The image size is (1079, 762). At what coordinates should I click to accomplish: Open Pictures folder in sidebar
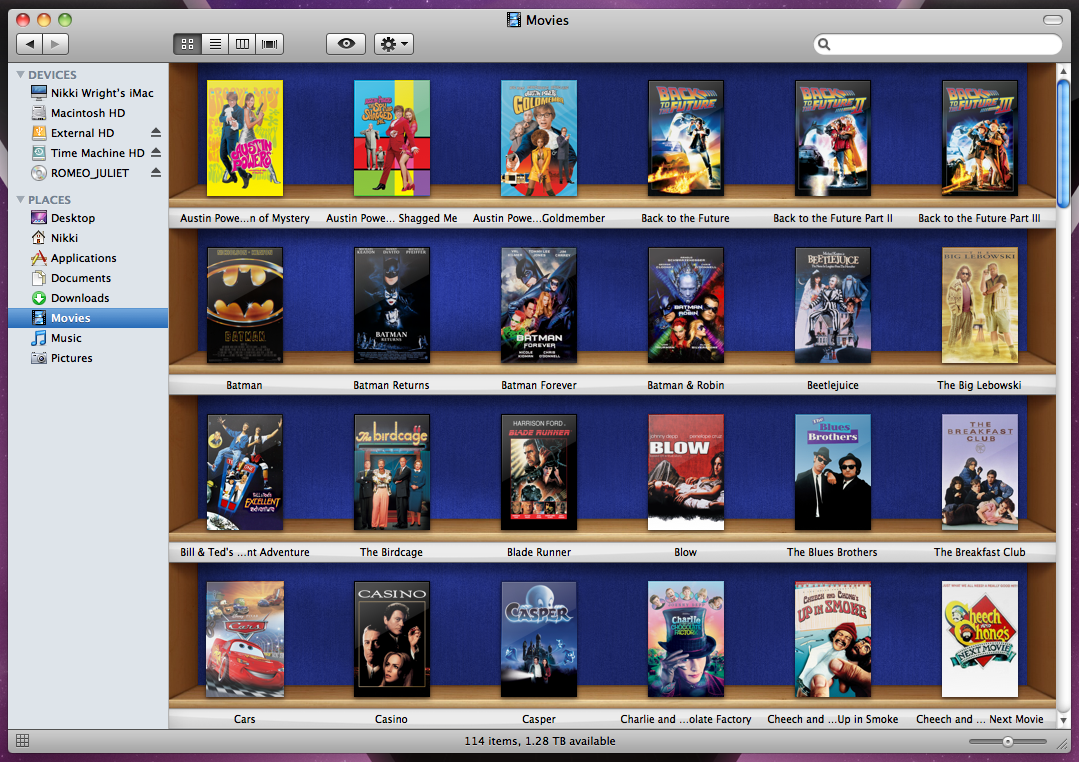(x=88, y=358)
